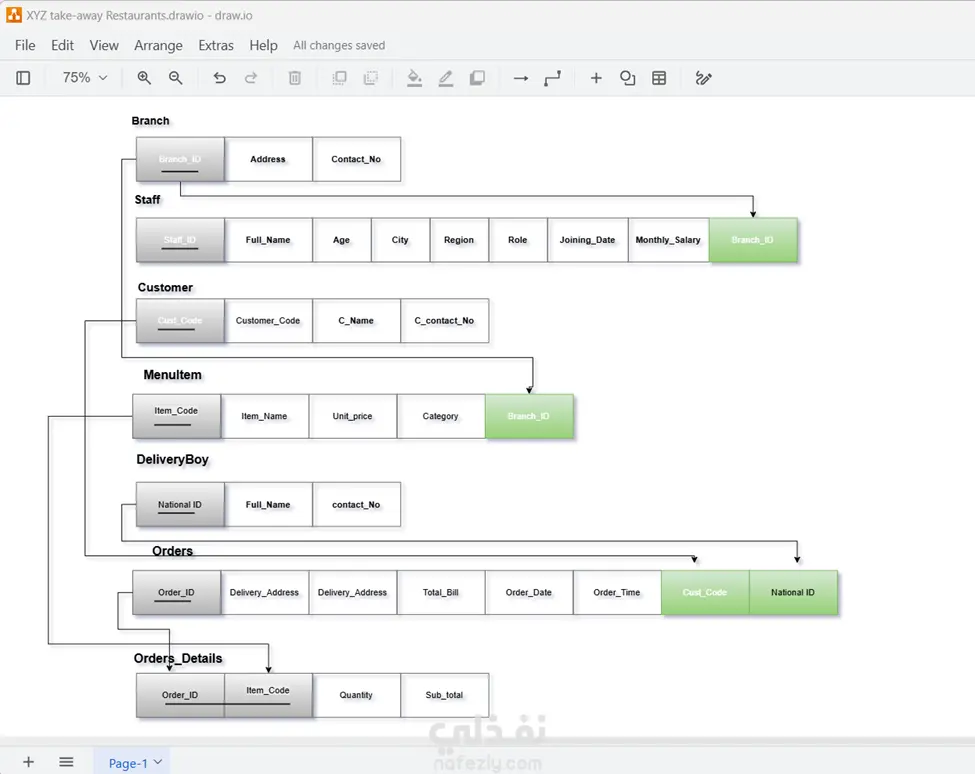Open the File menu
The image size is (975, 774).
(25, 45)
